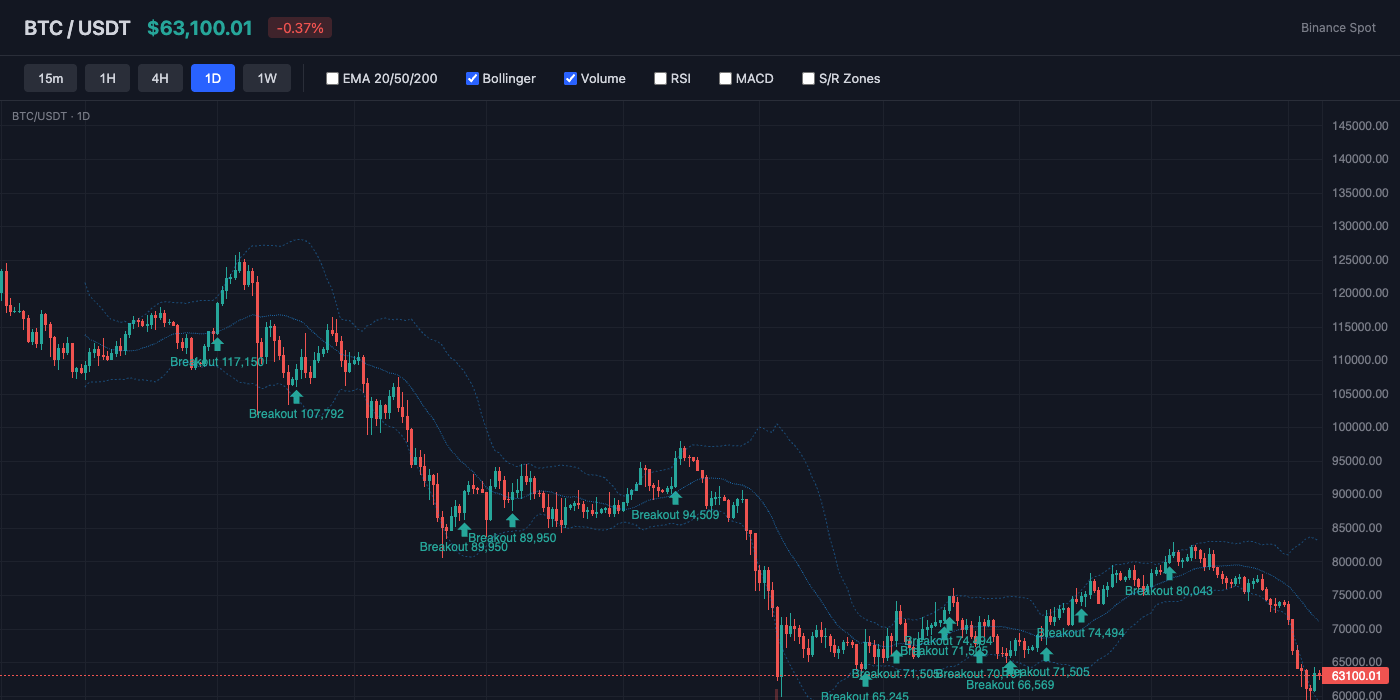Click the Breakout 107,792 arrow marker
This screenshot has width=1400, height=700.
[x=296, y=397]
